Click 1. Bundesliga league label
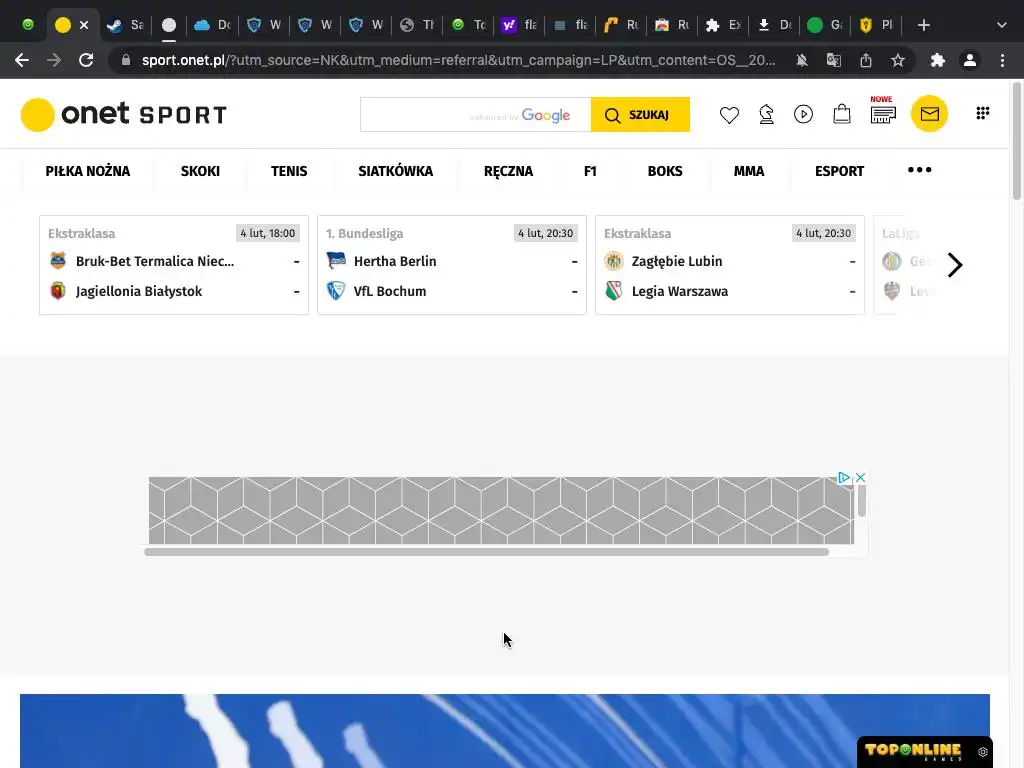Image resolution: width=1024 pixels, height=768 pixels. coord(364,233)
